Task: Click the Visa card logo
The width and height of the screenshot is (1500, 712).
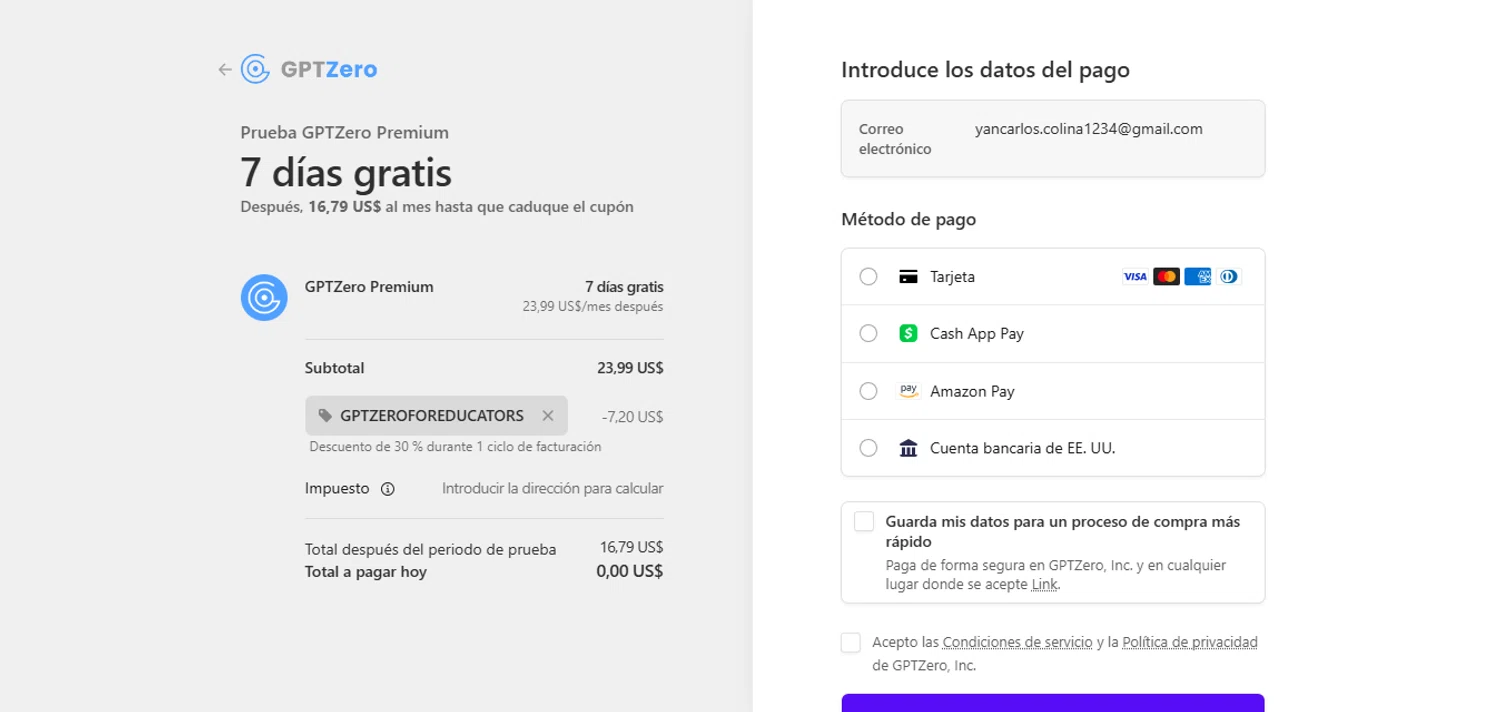Action: click(1134, 277)
